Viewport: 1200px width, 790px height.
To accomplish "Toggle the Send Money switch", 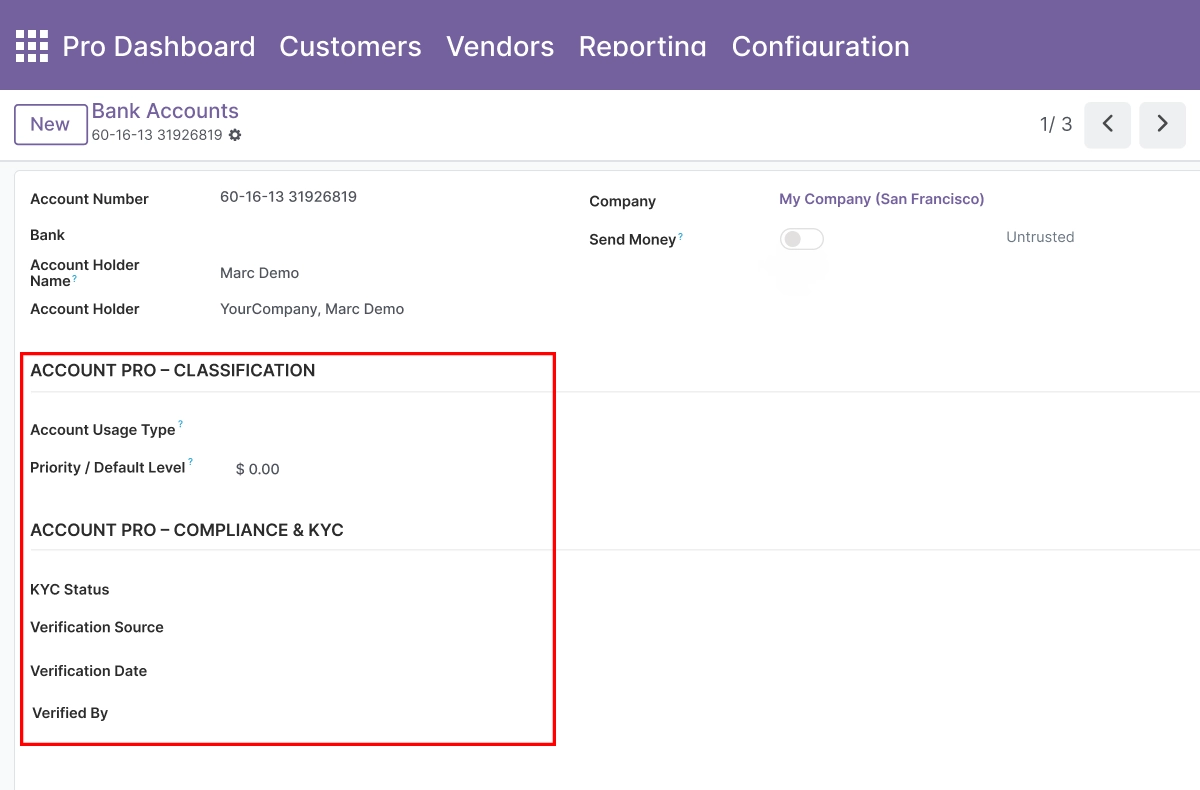I will 801,239.
